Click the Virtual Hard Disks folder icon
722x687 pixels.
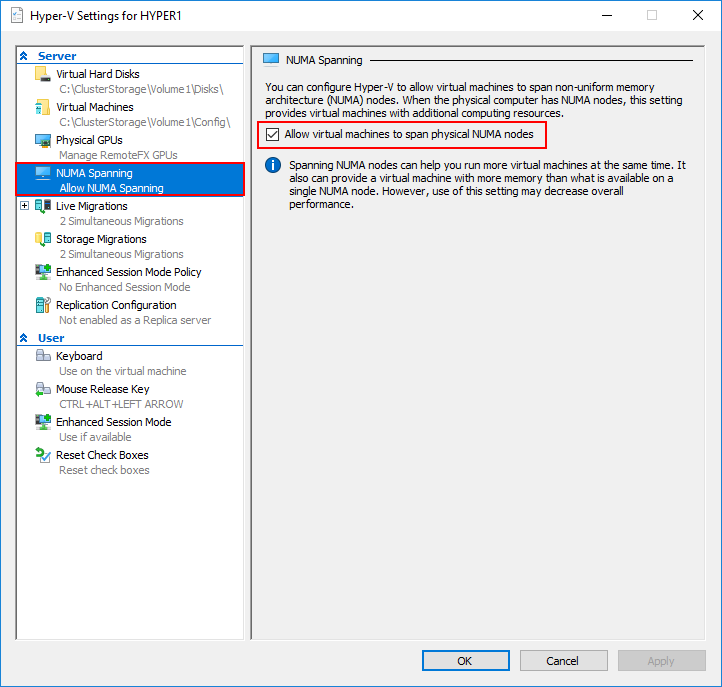pos(43,74)
